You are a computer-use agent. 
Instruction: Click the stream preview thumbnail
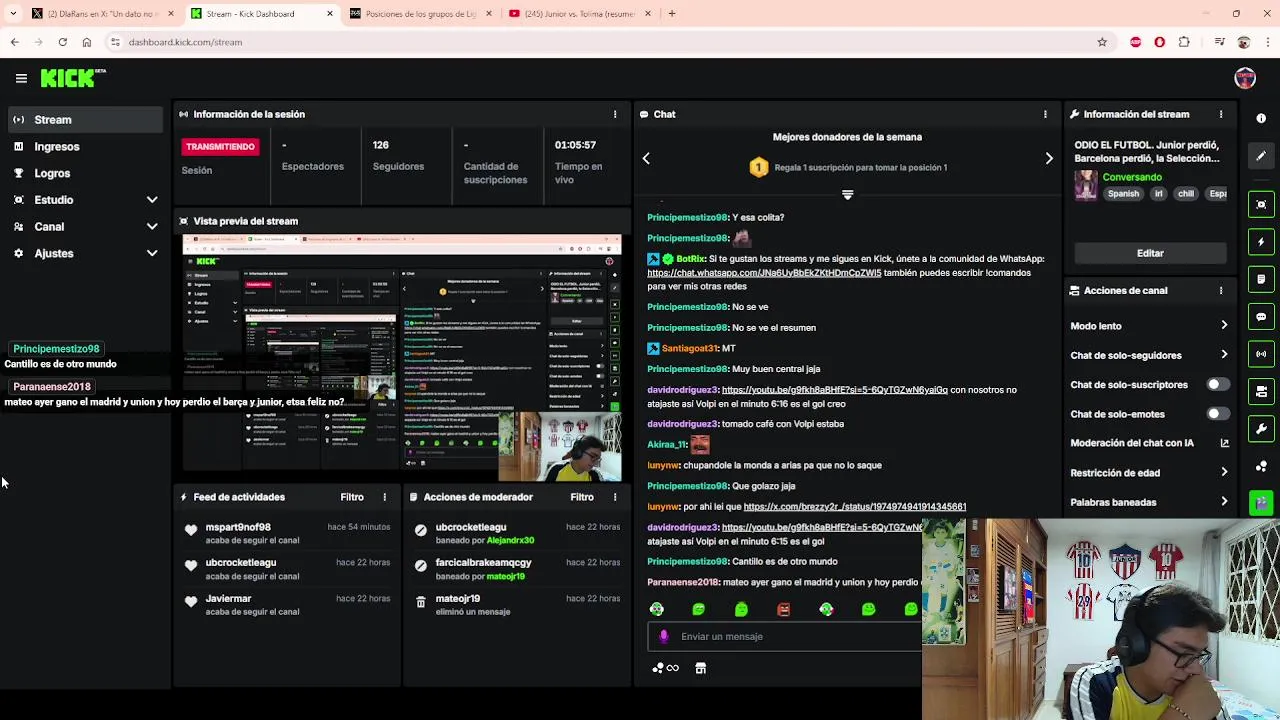pos(402,358)
